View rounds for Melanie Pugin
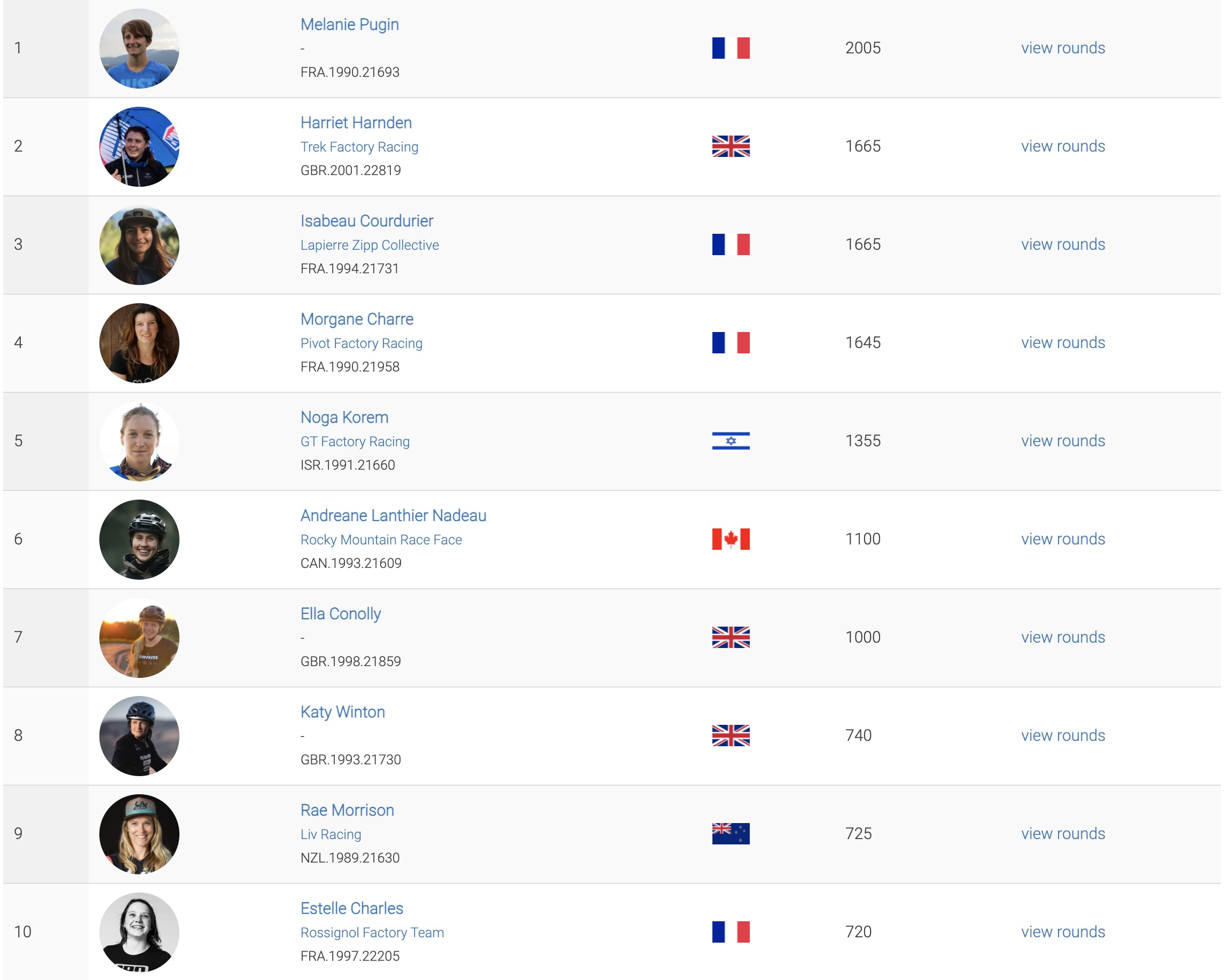 click(1062, 48)
